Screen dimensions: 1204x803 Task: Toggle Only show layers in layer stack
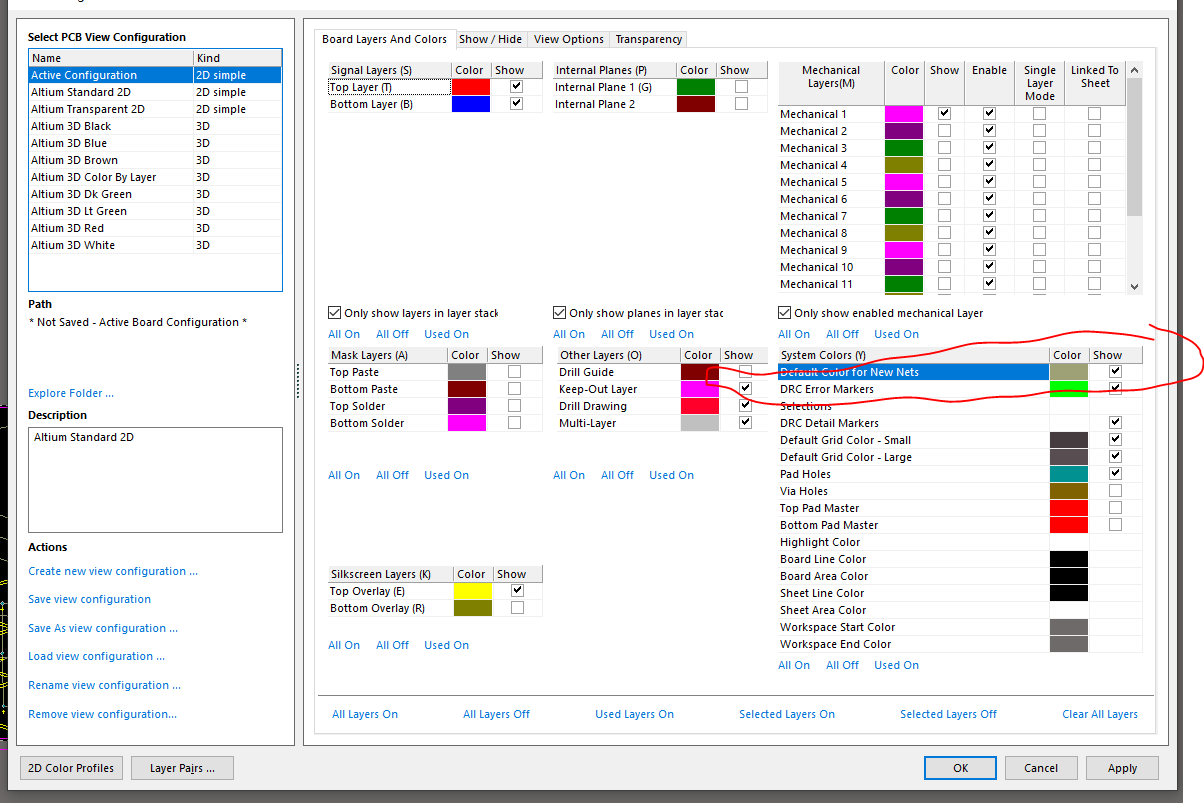335,313
